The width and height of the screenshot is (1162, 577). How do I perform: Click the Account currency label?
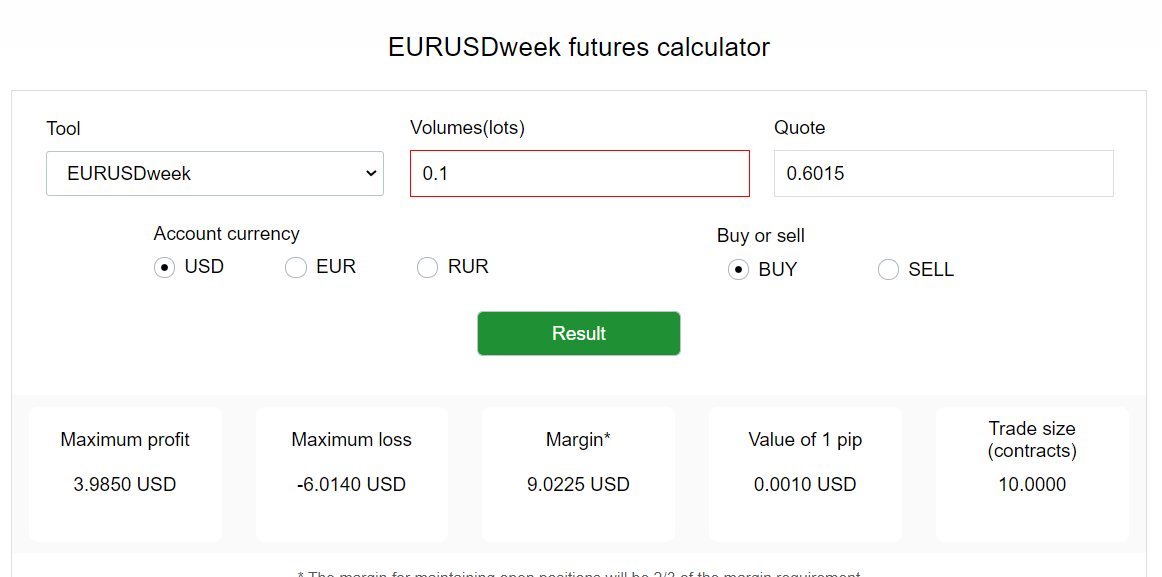tap(227, 233)
